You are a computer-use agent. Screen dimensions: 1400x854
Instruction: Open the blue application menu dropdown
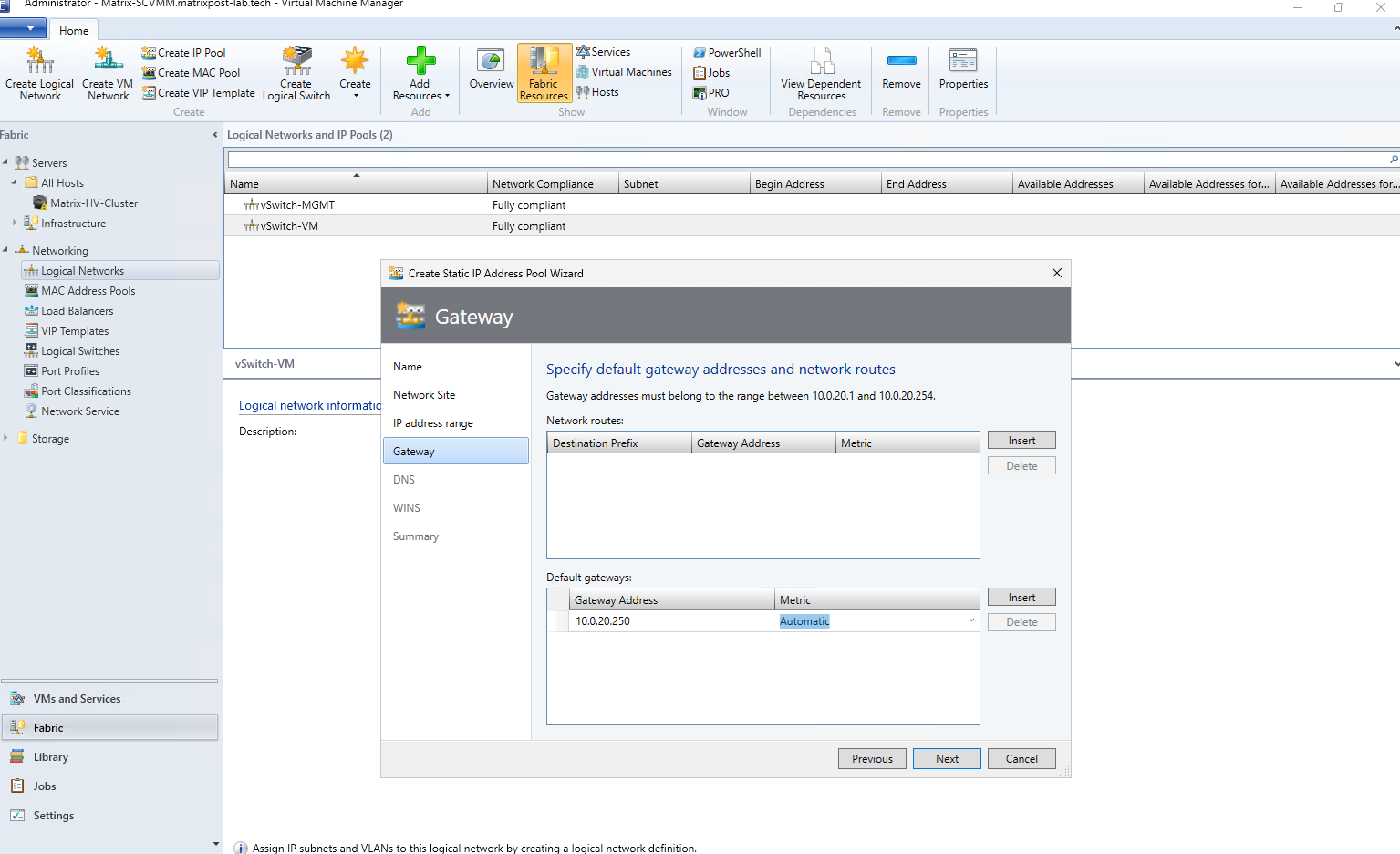[23, 28]
